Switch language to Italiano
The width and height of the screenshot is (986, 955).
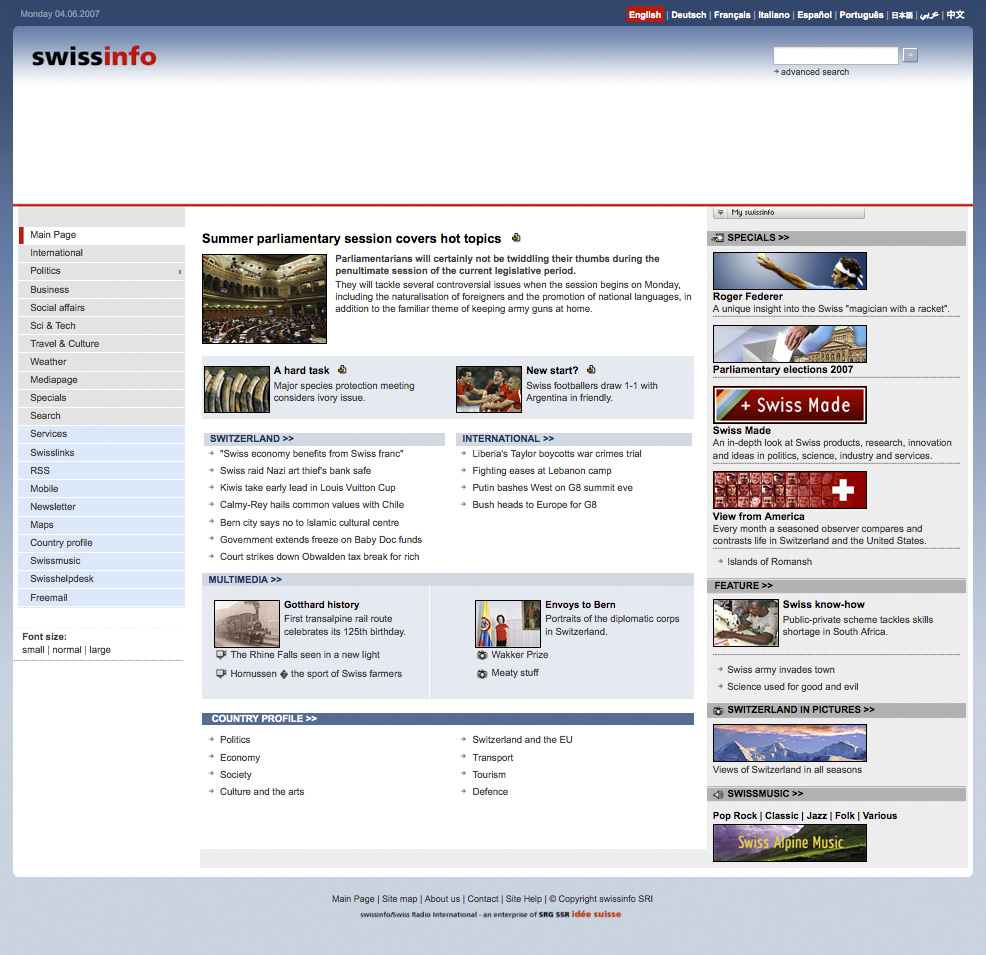[x=773, y=14]
